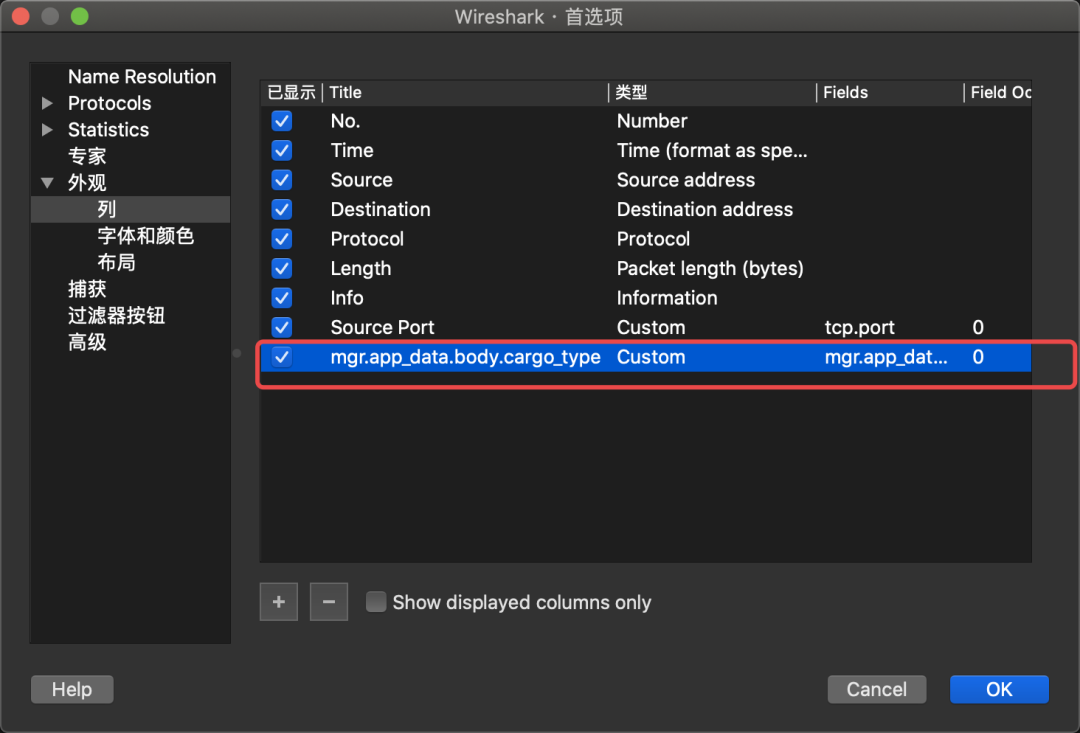Open the 布局 preferences page
This screenshot has height=733, width=1080.
click(116, 263)
